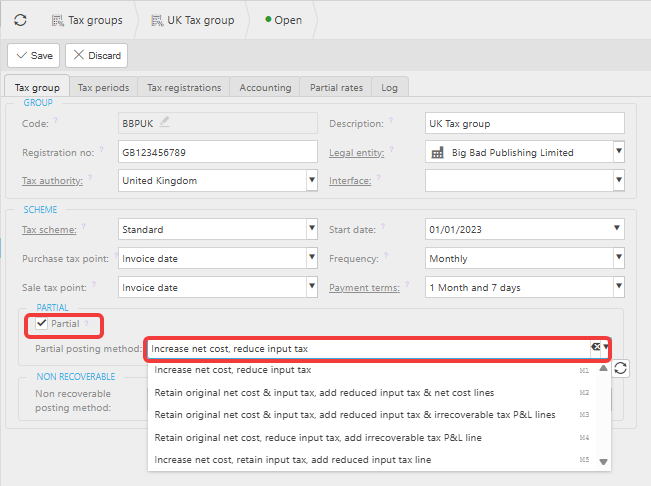Viewport: 651px width, 486px height.
Task: Click the help icon next to Registration no
Action: click(x=101, y=149)
